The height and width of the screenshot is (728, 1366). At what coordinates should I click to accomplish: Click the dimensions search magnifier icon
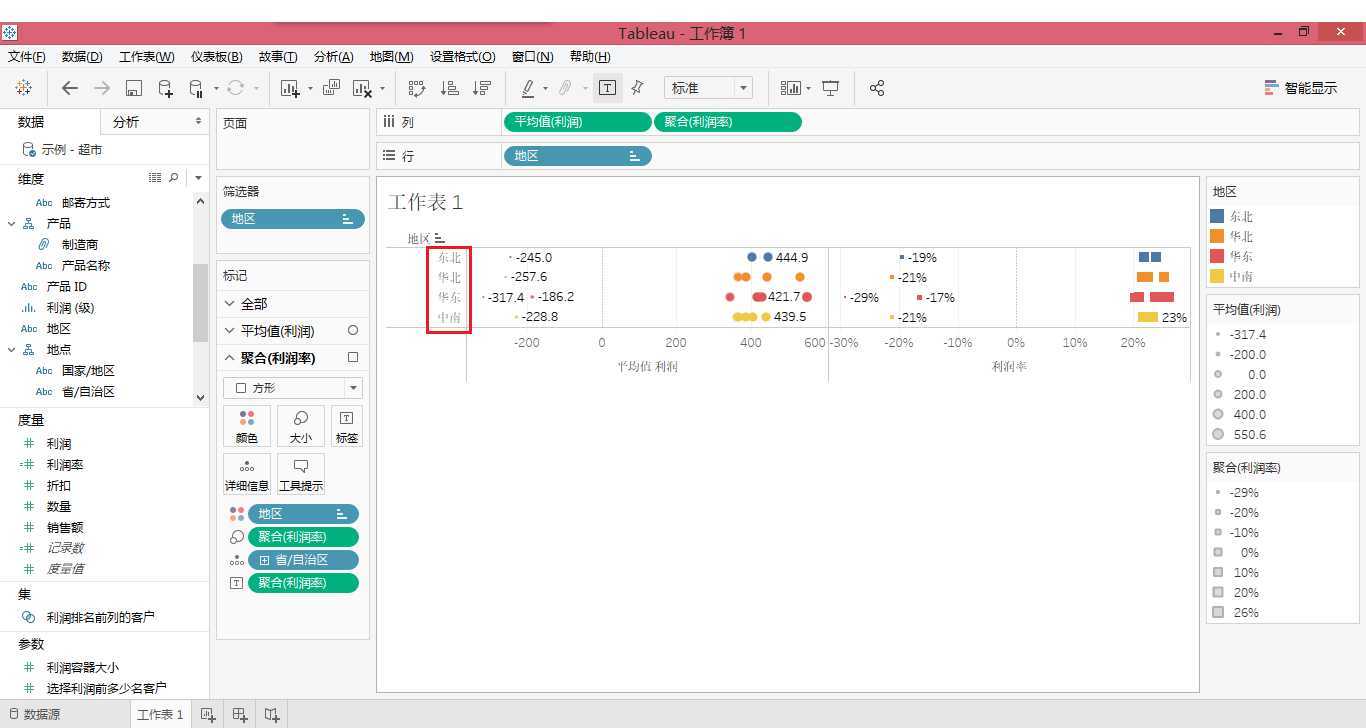[174, 178]
